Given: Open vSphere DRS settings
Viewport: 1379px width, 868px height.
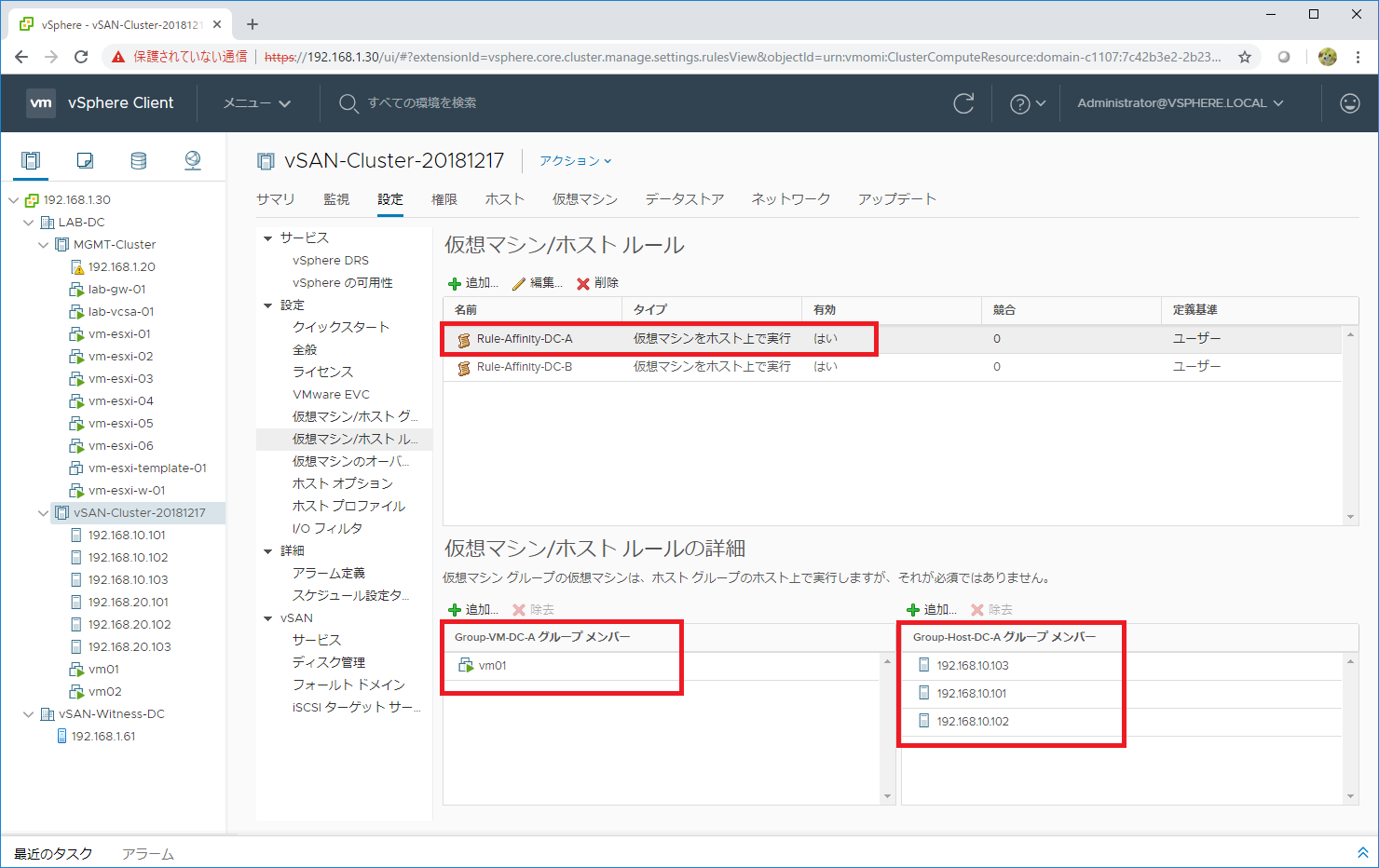Looking at the screenshot, I should (331, 261).
